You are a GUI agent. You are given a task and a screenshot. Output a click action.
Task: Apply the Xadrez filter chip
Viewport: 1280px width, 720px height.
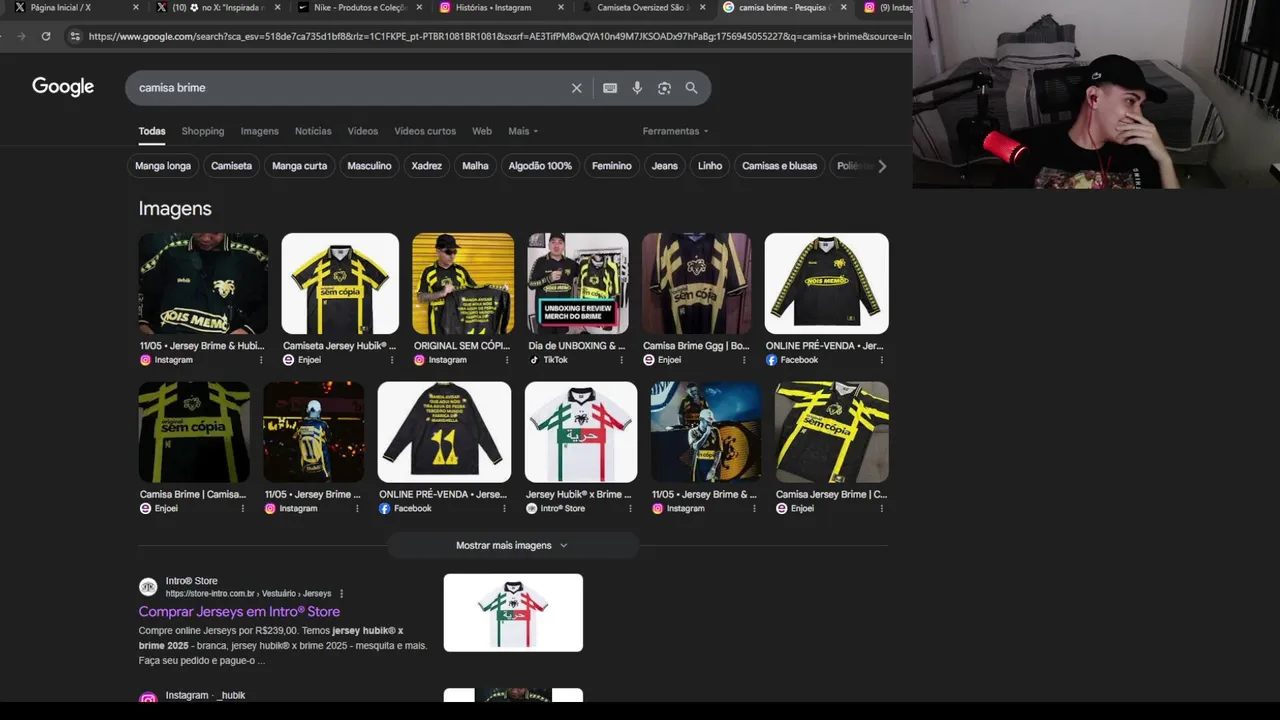click(426, 166)
